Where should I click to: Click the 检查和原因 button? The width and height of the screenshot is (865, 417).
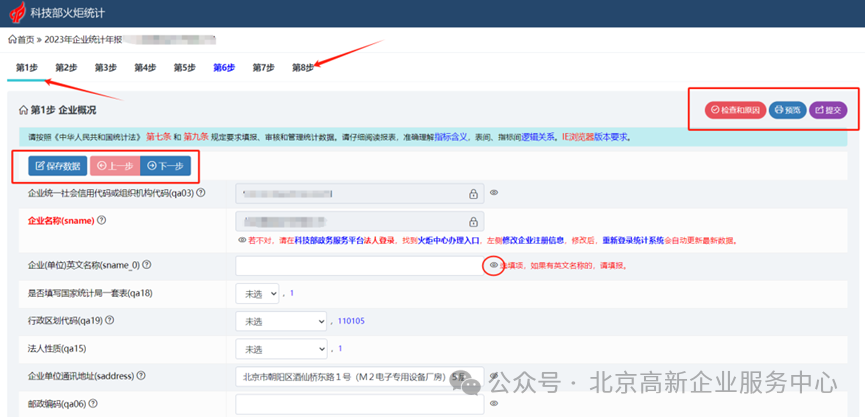click(735, 110)
